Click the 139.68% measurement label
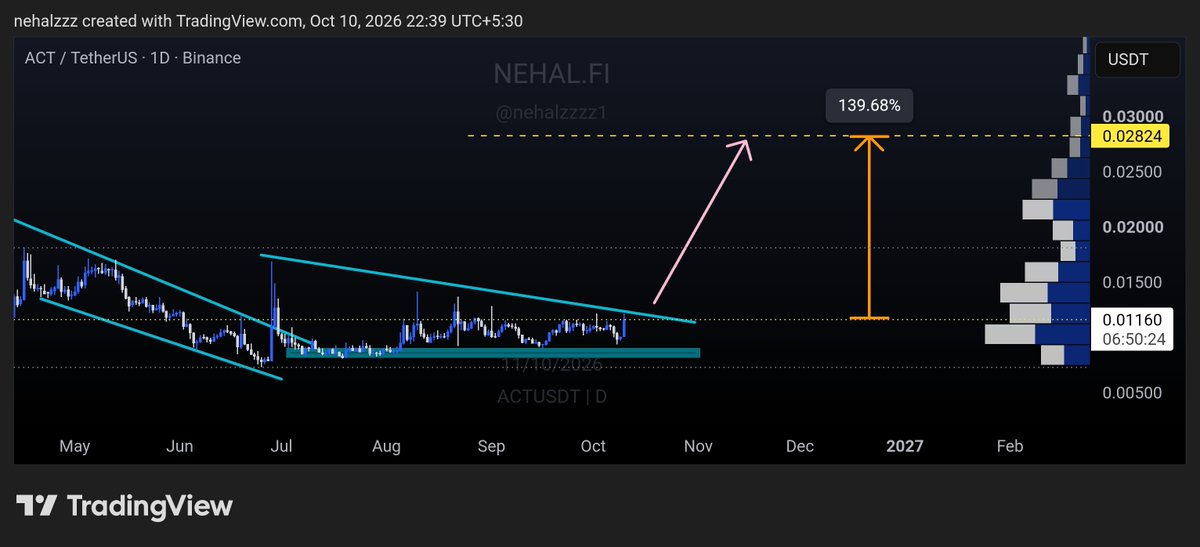Image resolution: width=1200 pixels, height=547 pixels. [x=869, y=105]
